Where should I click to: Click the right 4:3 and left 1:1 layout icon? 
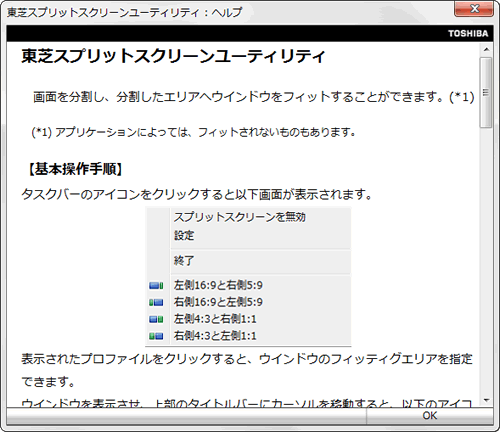(156, 336)
